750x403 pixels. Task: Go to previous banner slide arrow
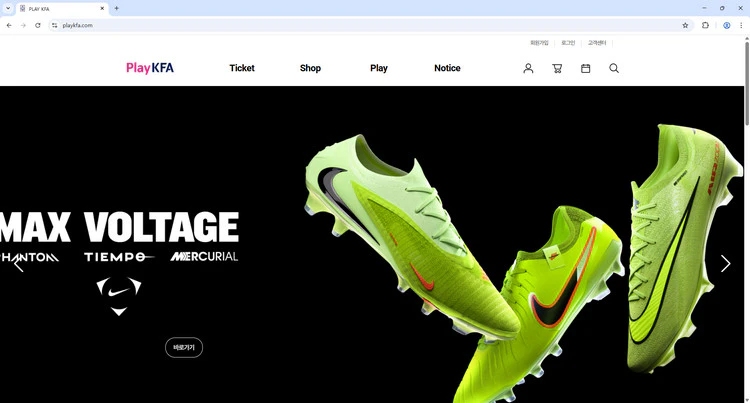(18, 264)
